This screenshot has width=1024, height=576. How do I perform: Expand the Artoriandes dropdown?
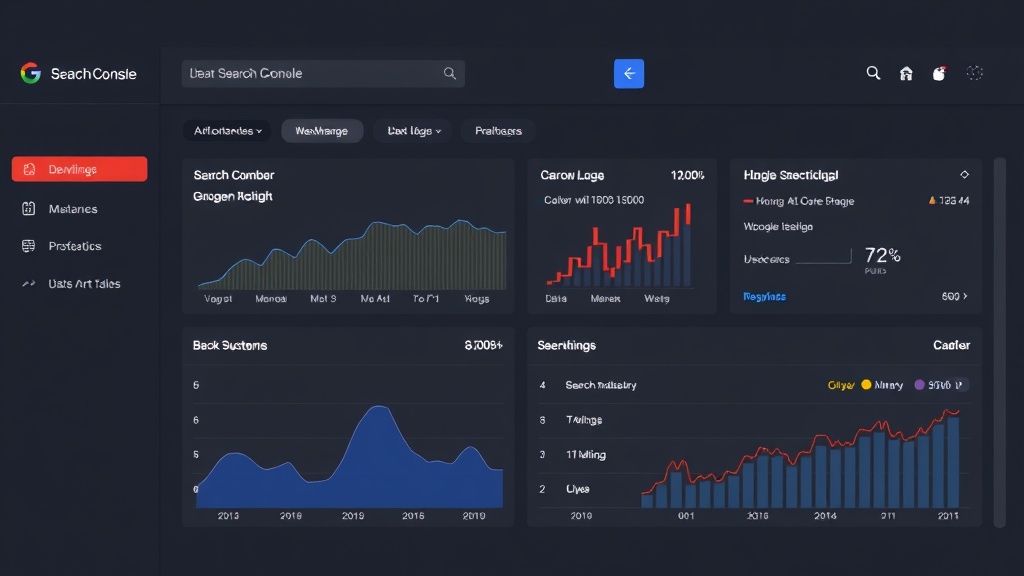pyautogui.click(x=227, y=130)
